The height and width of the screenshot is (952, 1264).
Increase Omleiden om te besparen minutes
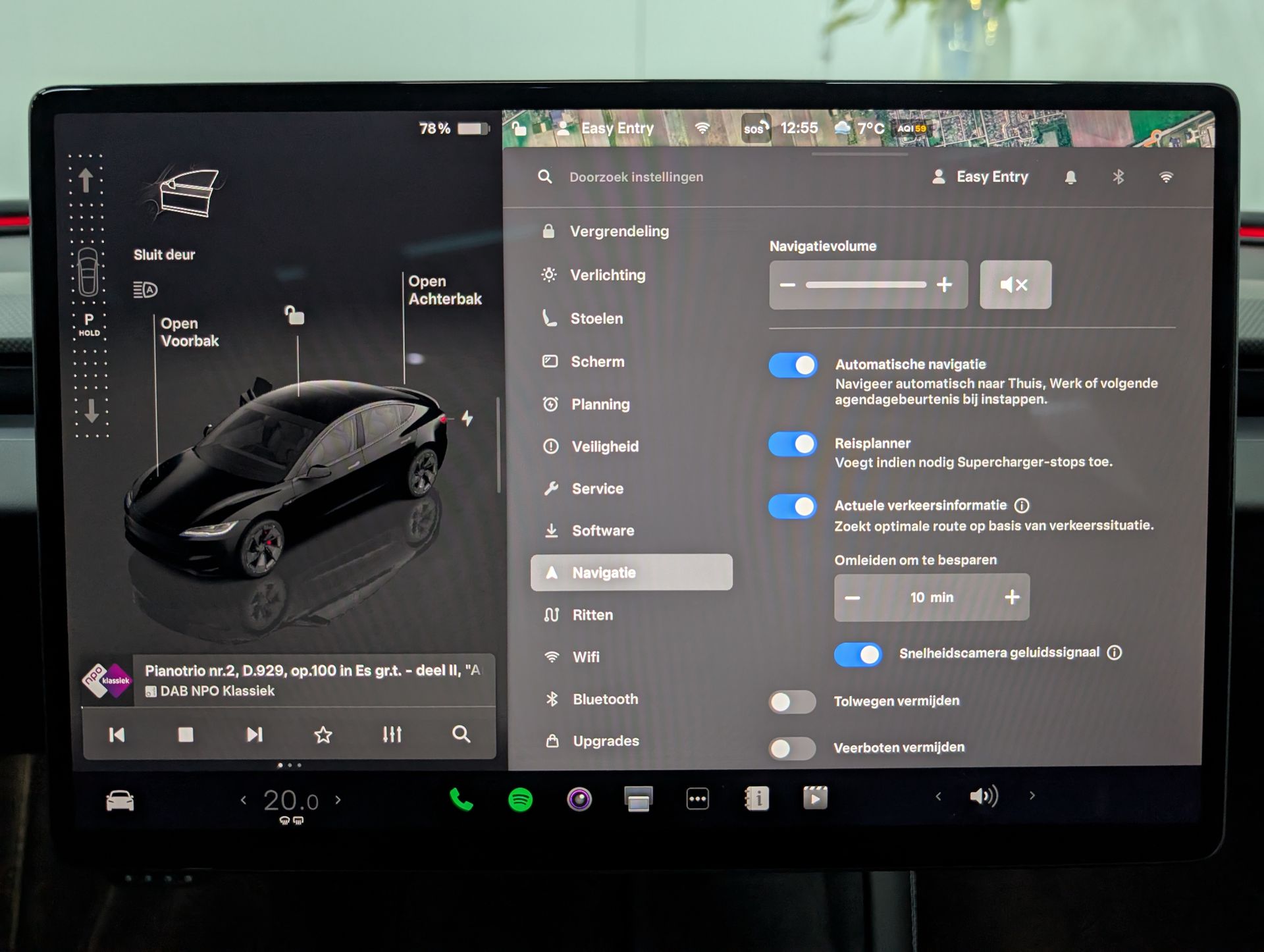(1012, 597)
